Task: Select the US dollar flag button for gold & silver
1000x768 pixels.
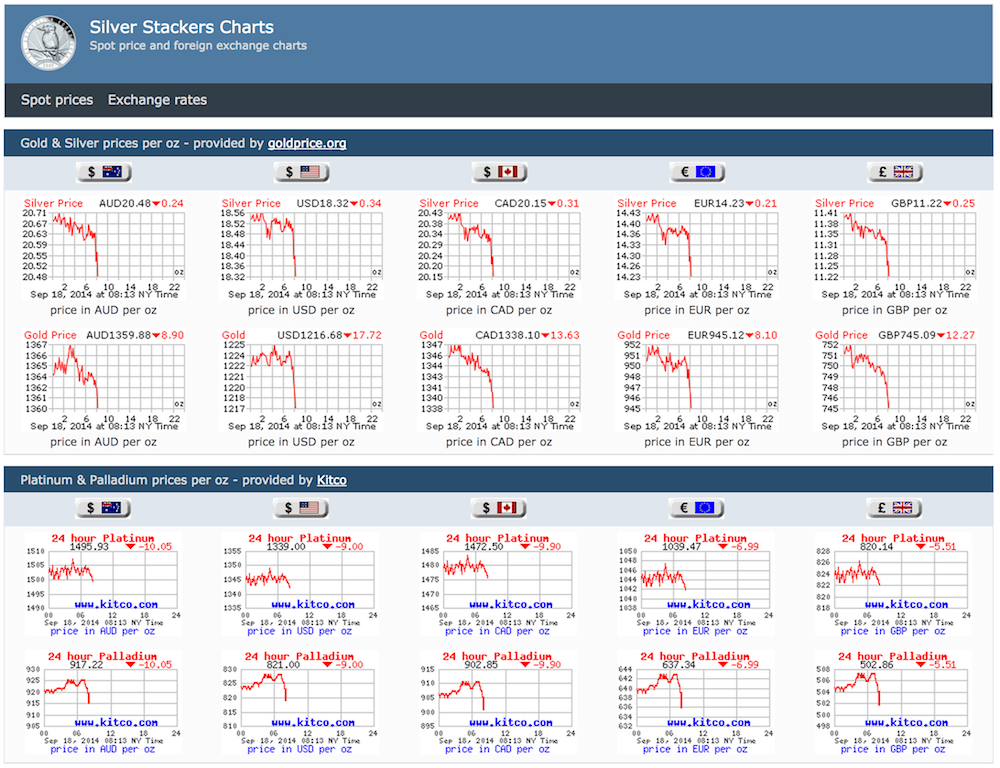Action: pos(302,172)
